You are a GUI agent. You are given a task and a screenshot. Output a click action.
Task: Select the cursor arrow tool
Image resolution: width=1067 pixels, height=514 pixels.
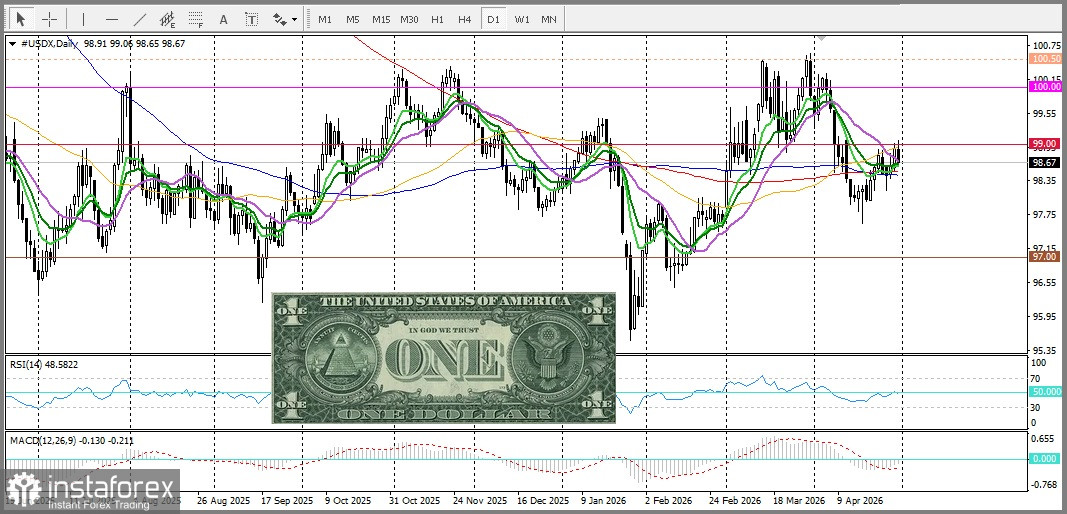pos(21,19)
